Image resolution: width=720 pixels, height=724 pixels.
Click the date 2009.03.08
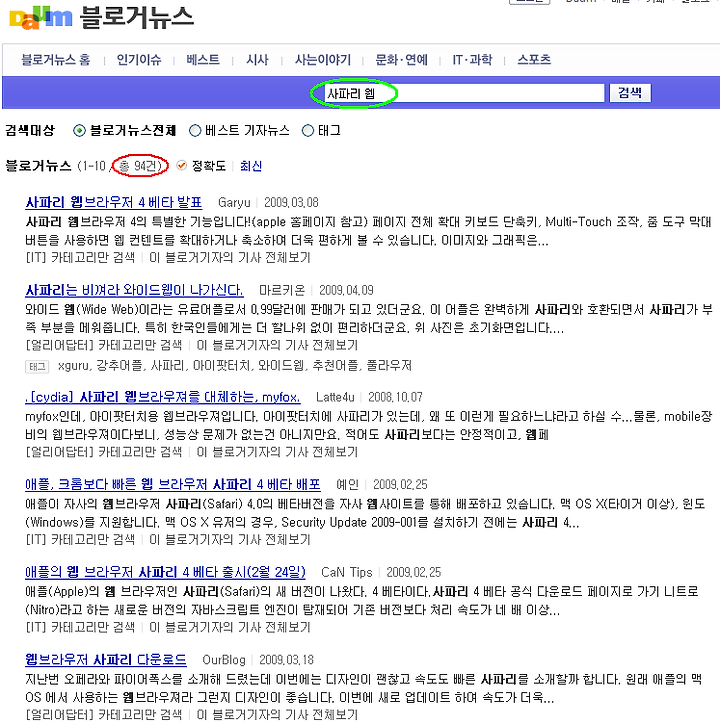coord(291,203)
